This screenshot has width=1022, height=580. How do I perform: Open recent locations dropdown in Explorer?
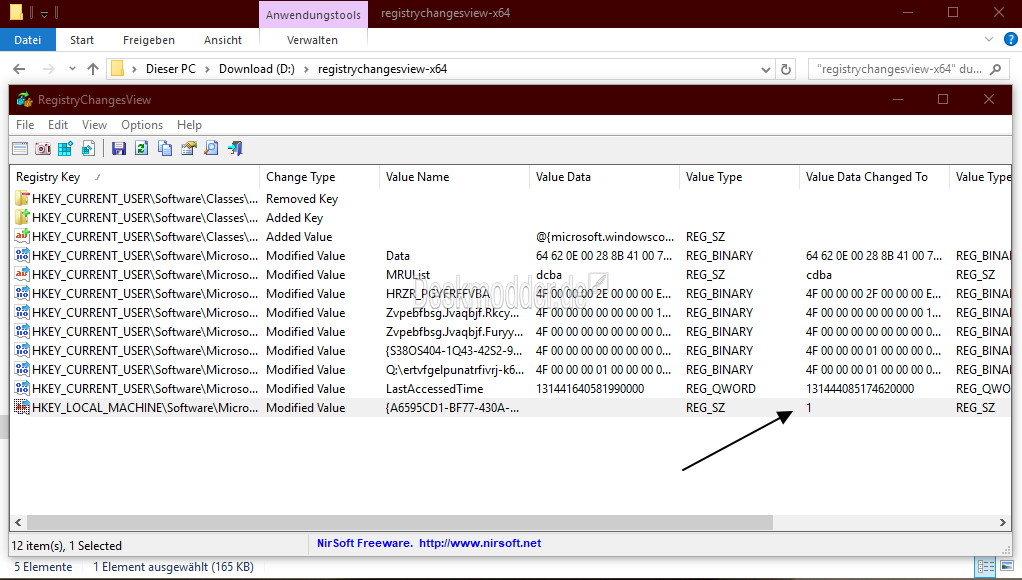[72, 68]
